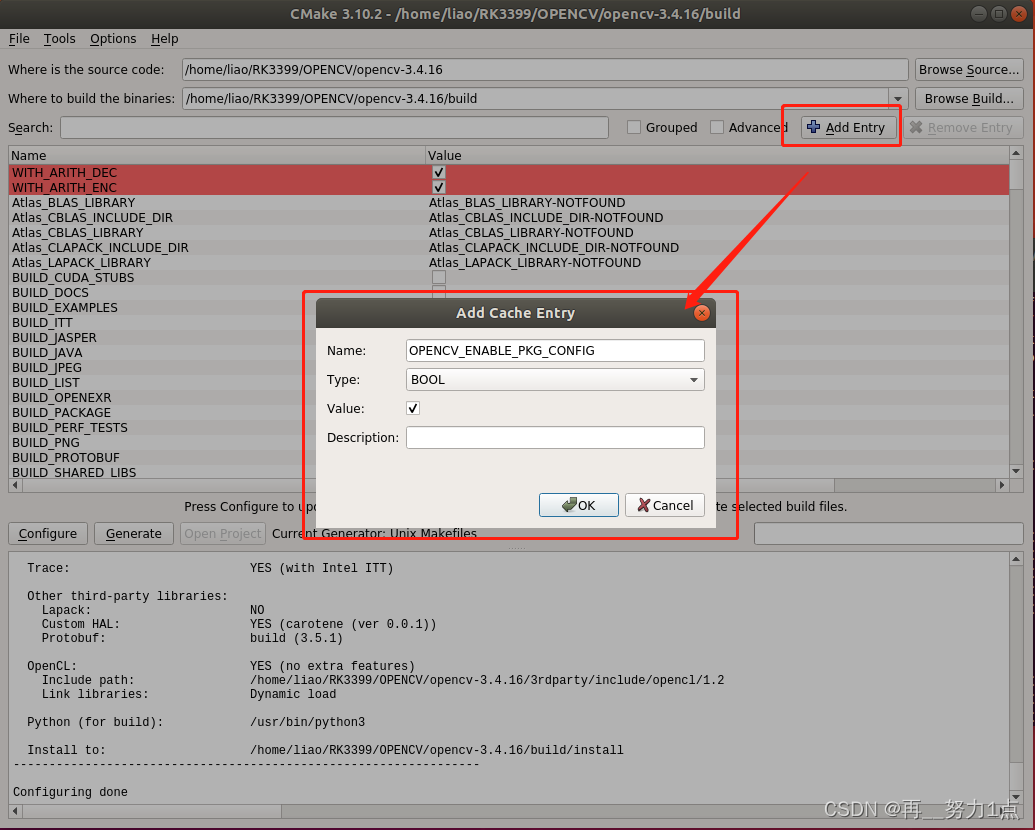Open the File menu
The image size is (1035, 830).
coord(18,38)
